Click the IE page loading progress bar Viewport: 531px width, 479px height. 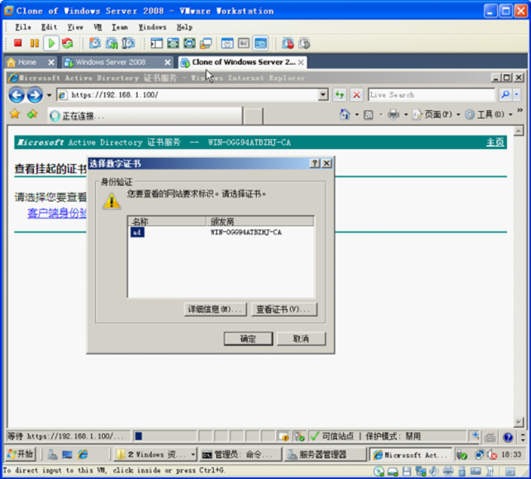[165, 436]
